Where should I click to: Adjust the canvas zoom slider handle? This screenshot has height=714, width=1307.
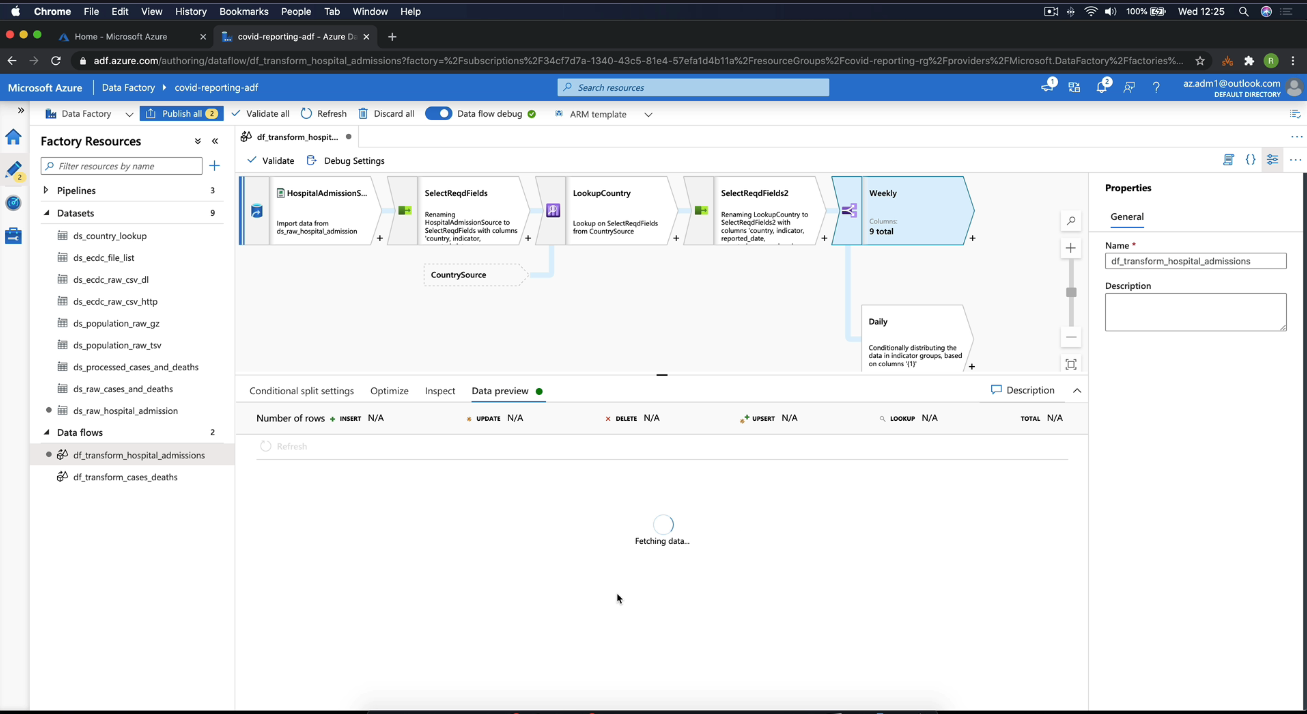[1071, 292]
